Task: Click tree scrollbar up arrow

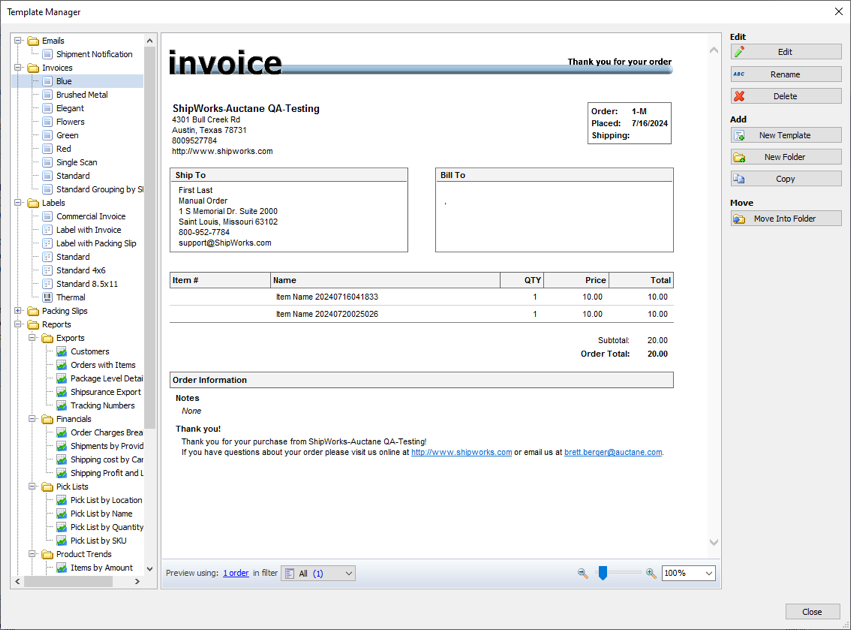Action: (x=150, y=41)
